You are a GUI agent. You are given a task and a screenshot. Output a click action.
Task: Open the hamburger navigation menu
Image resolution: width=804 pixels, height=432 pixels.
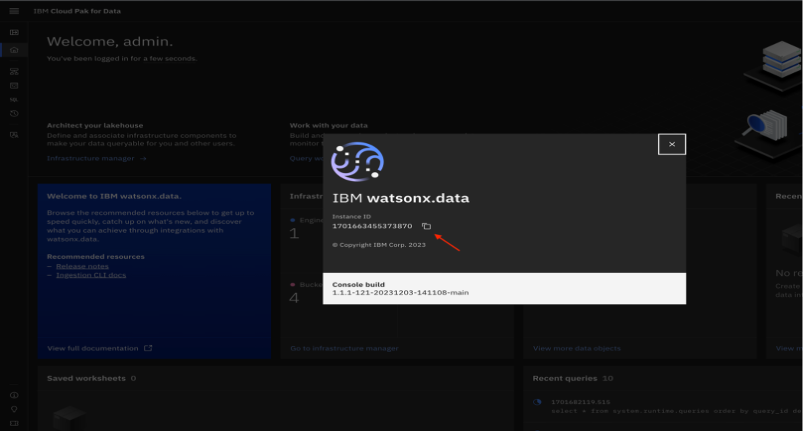pos(14,10)
